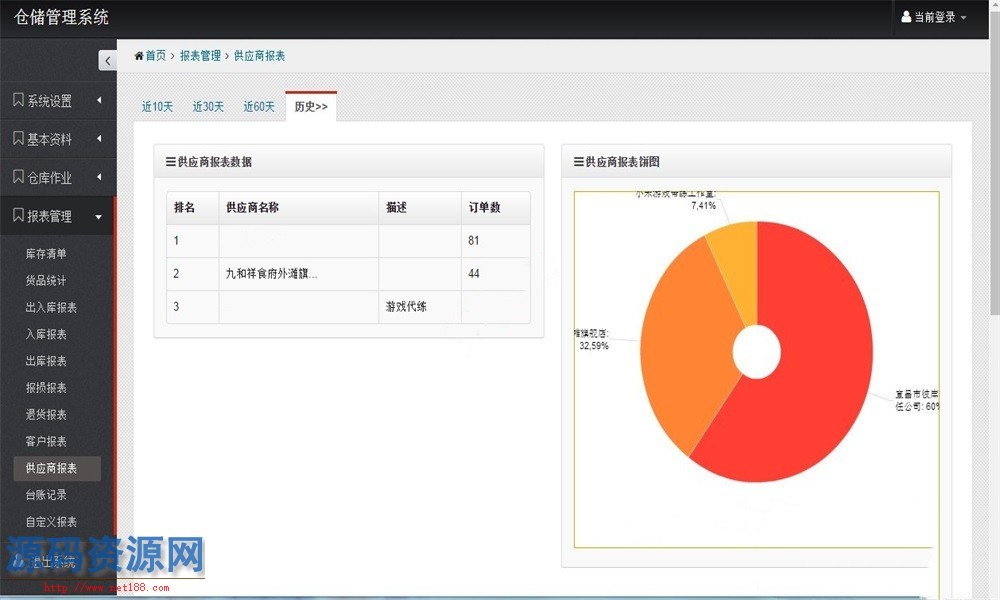This screenshot has height=600, width=1000.
Task: Open the 当前登录 user dropdown
Action: [934, 18]
